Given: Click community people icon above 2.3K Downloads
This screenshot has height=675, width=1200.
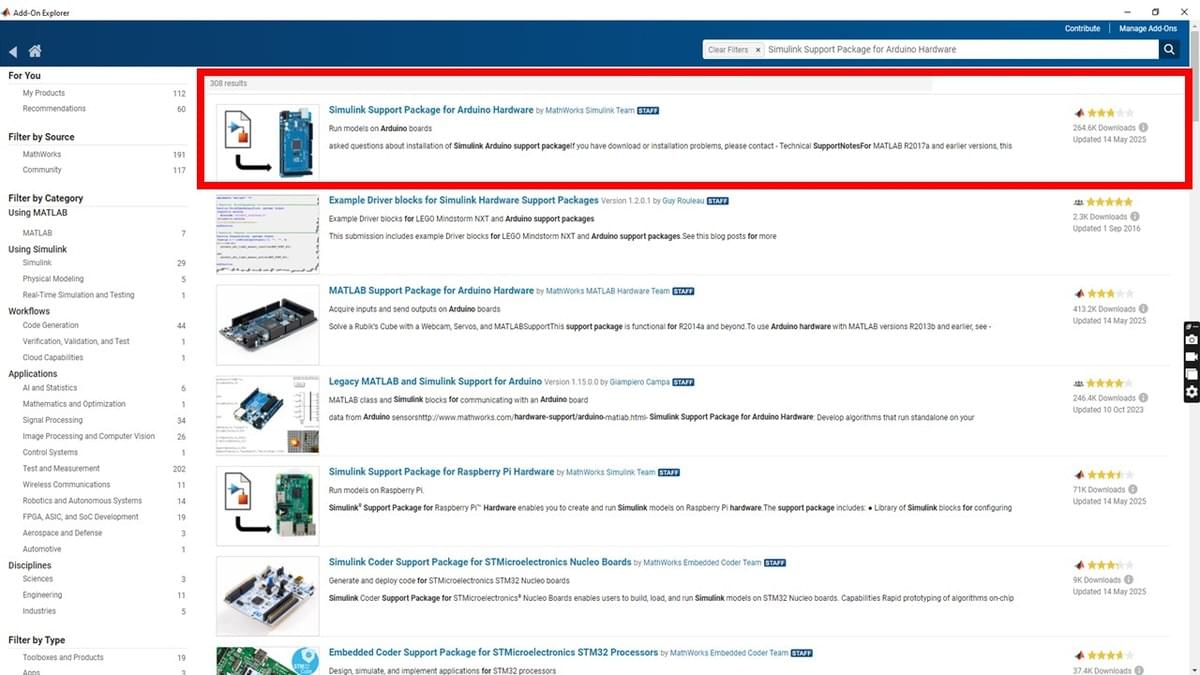Looking at the screenshot, I should 1079,202.
